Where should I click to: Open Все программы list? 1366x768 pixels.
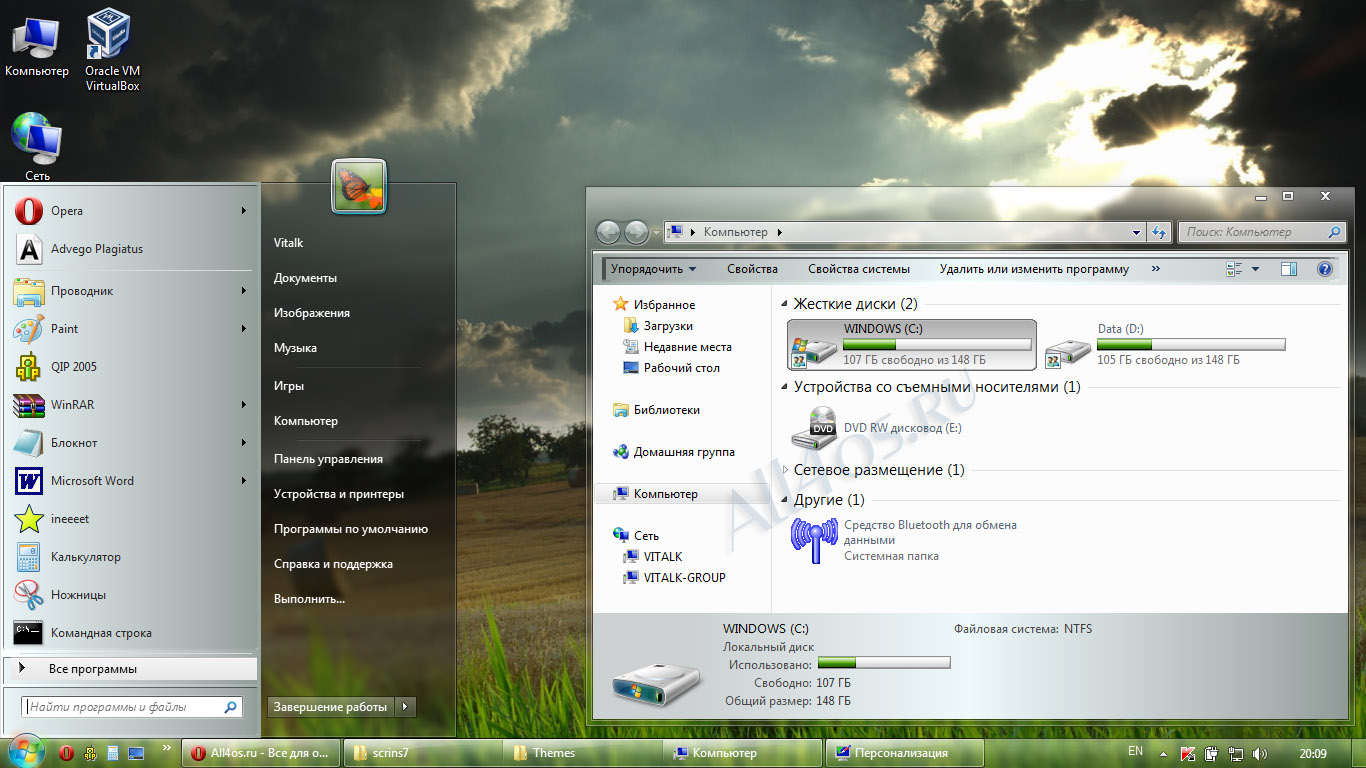click(130, 669)
